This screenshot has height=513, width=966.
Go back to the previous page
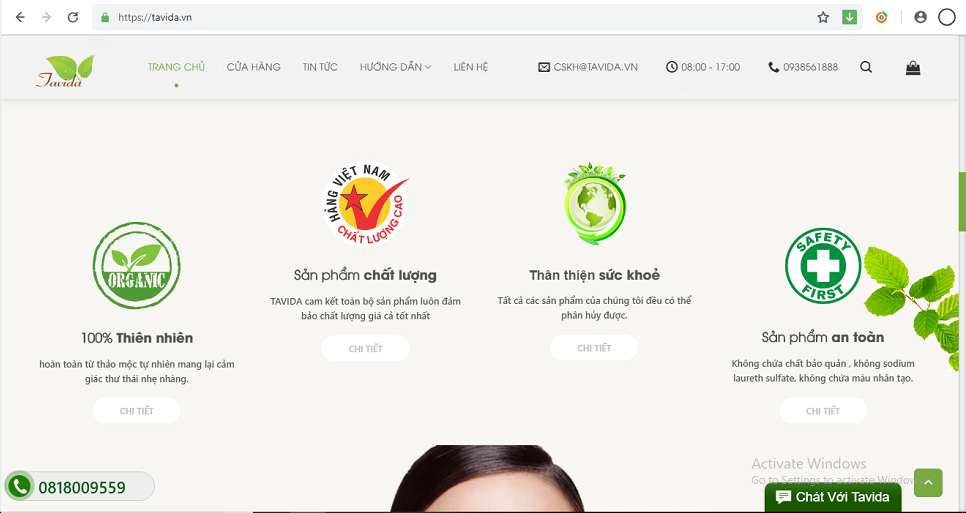(x=20, y=17)
